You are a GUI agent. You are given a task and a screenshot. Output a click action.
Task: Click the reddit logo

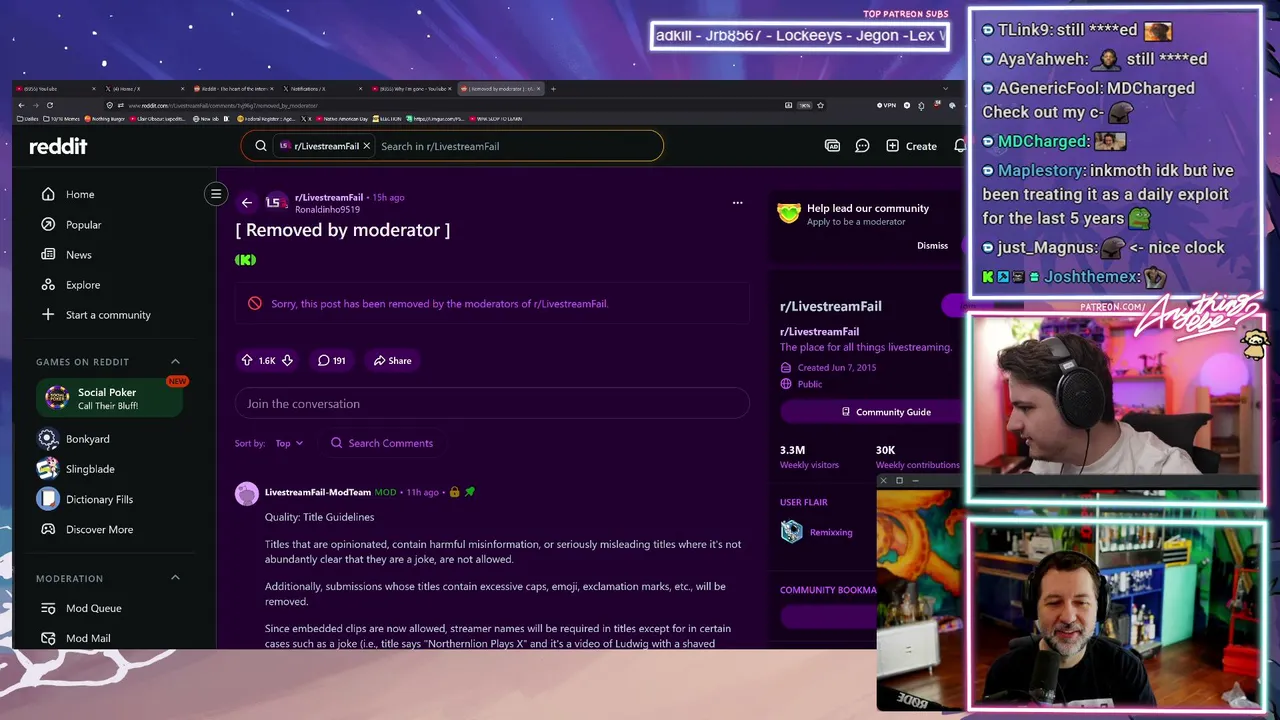(x=58, y=146)
